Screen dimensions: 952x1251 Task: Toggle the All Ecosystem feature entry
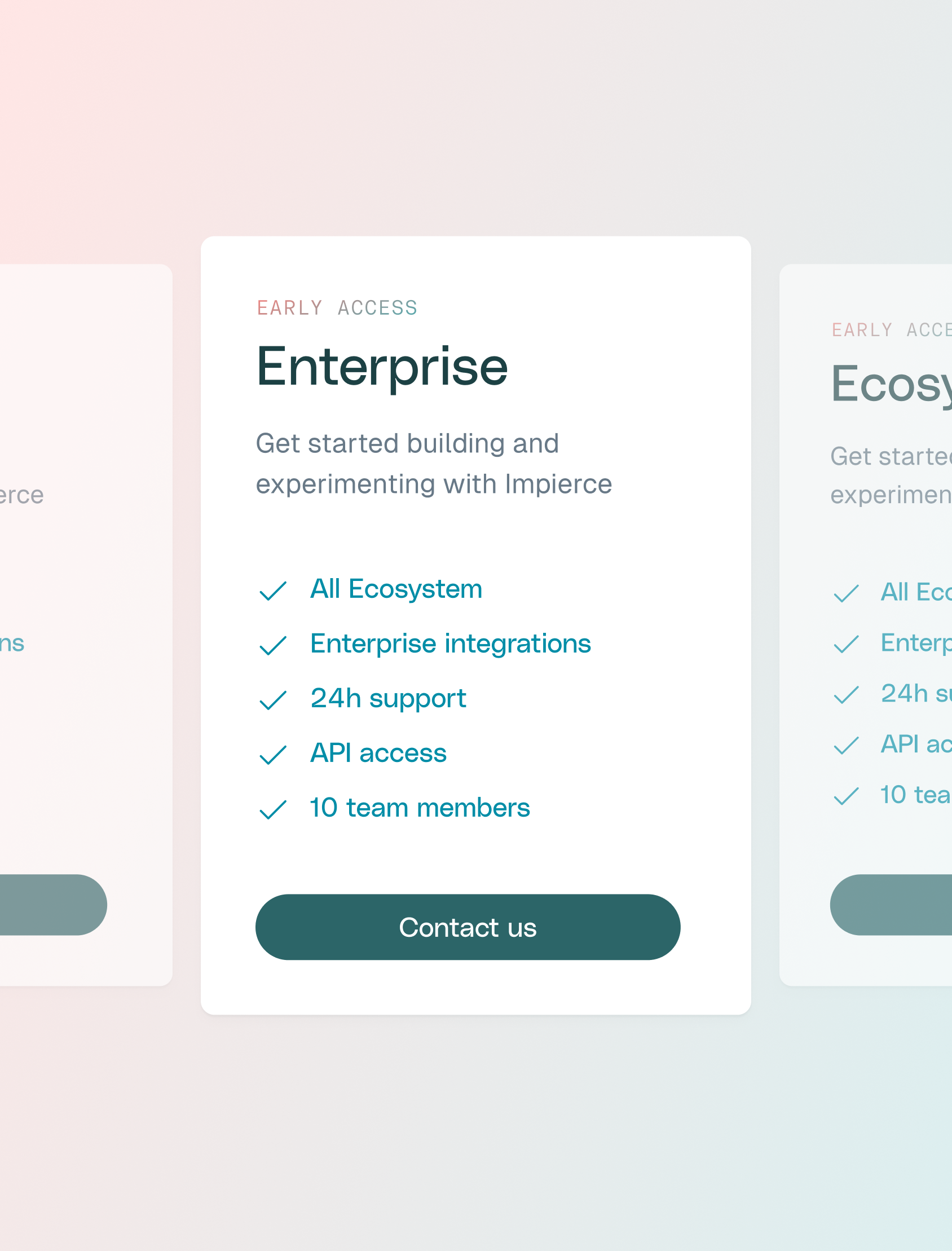pos(395,589)
